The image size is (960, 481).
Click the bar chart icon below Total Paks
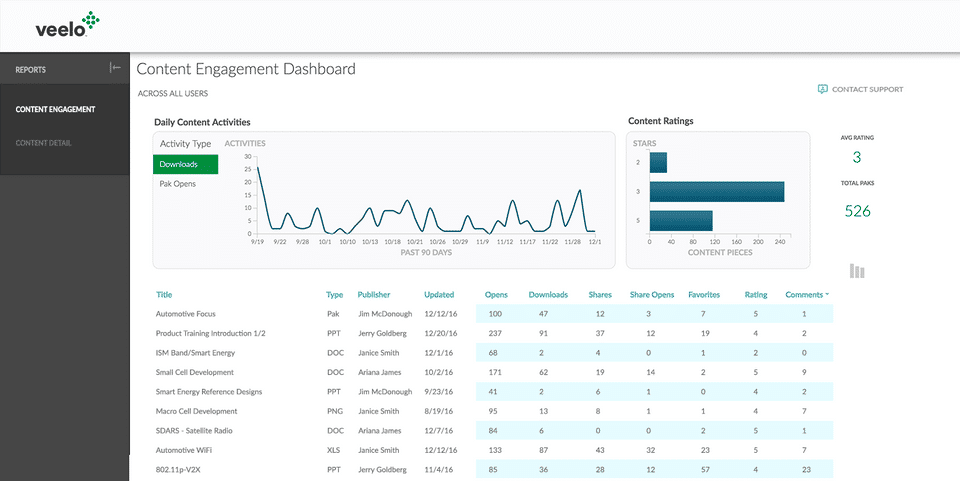pos(857,271)
